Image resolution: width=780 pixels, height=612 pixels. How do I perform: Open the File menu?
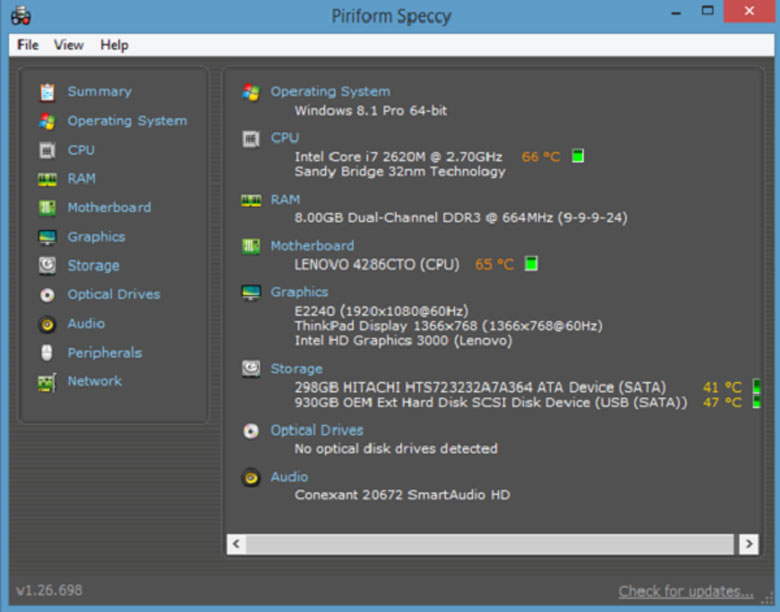tap(28, 45)
